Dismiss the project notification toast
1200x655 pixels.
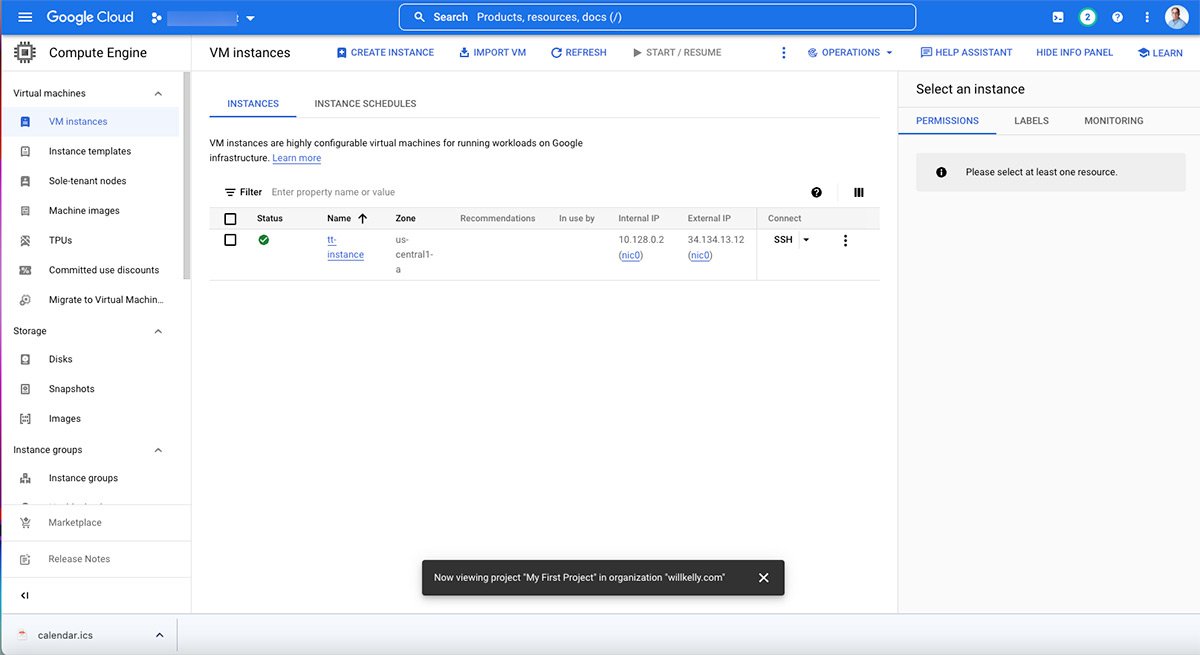click(763, 577)
